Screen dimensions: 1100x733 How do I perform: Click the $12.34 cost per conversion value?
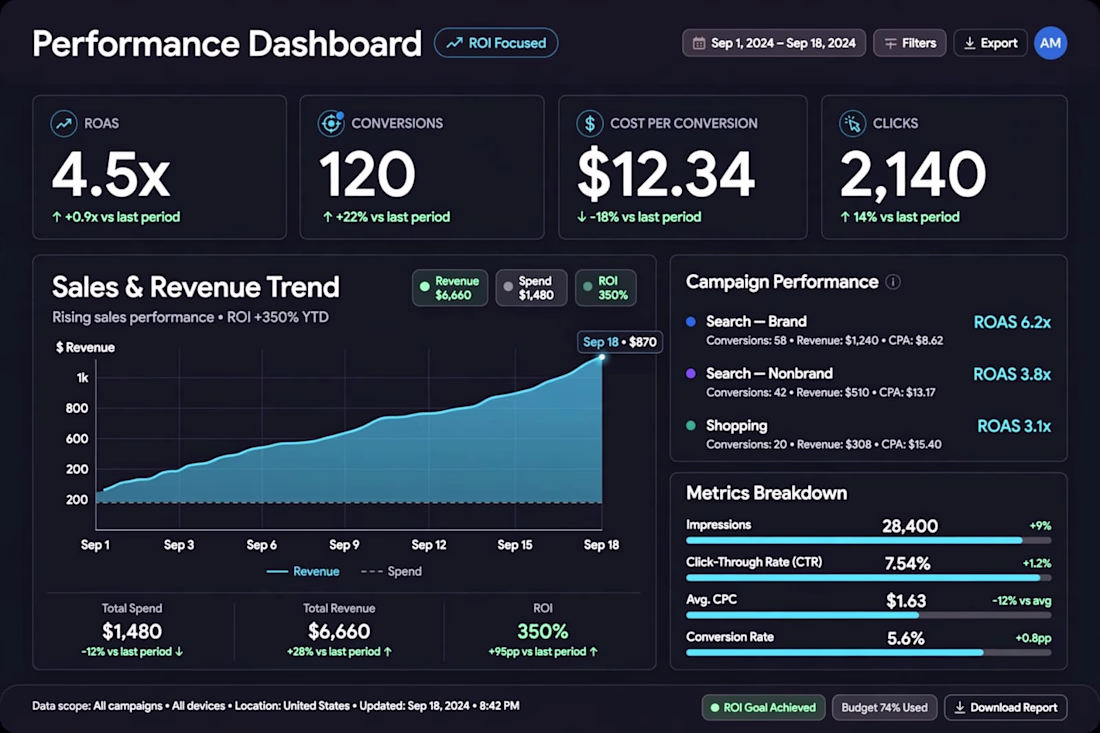666,175
